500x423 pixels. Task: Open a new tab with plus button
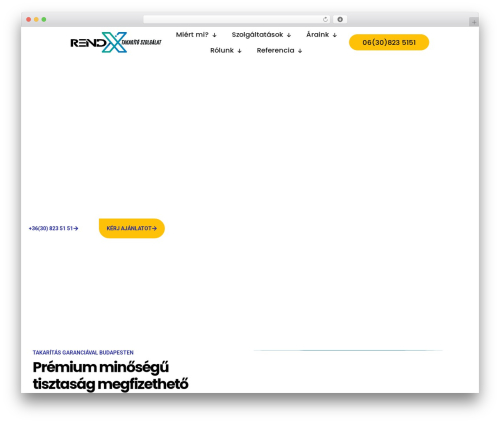(474, 22)
